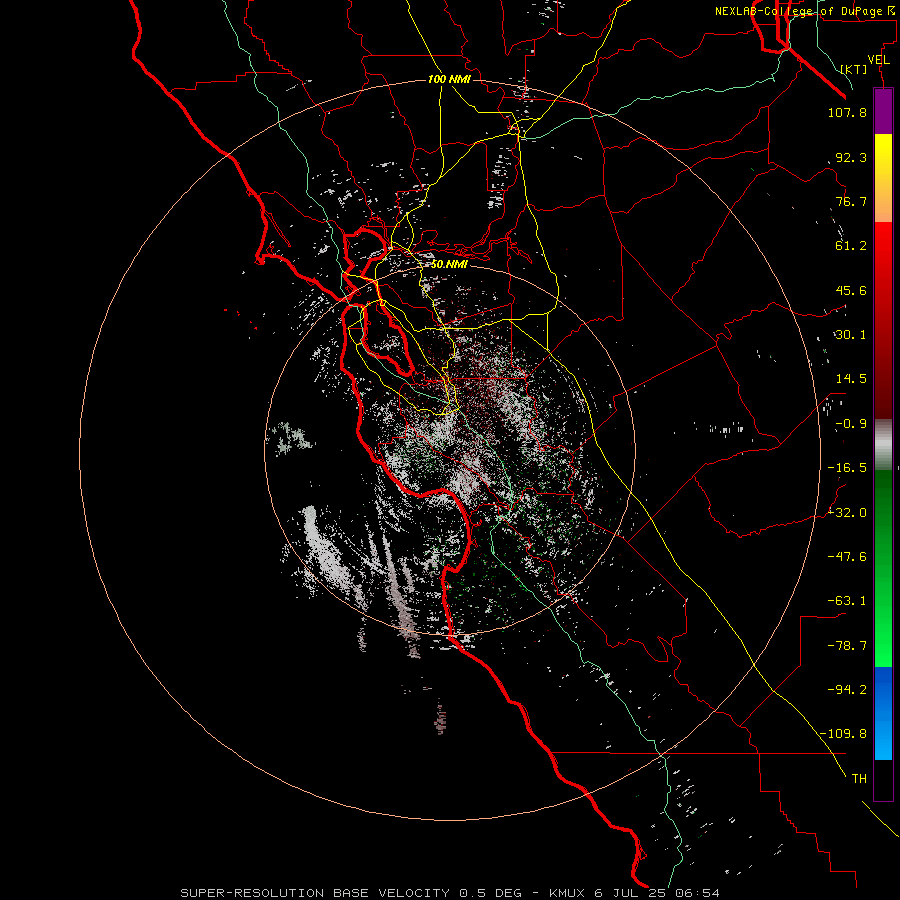Screen dimensions: 900x900
Task: Click the TH threshold label
Action: point(859,779)
